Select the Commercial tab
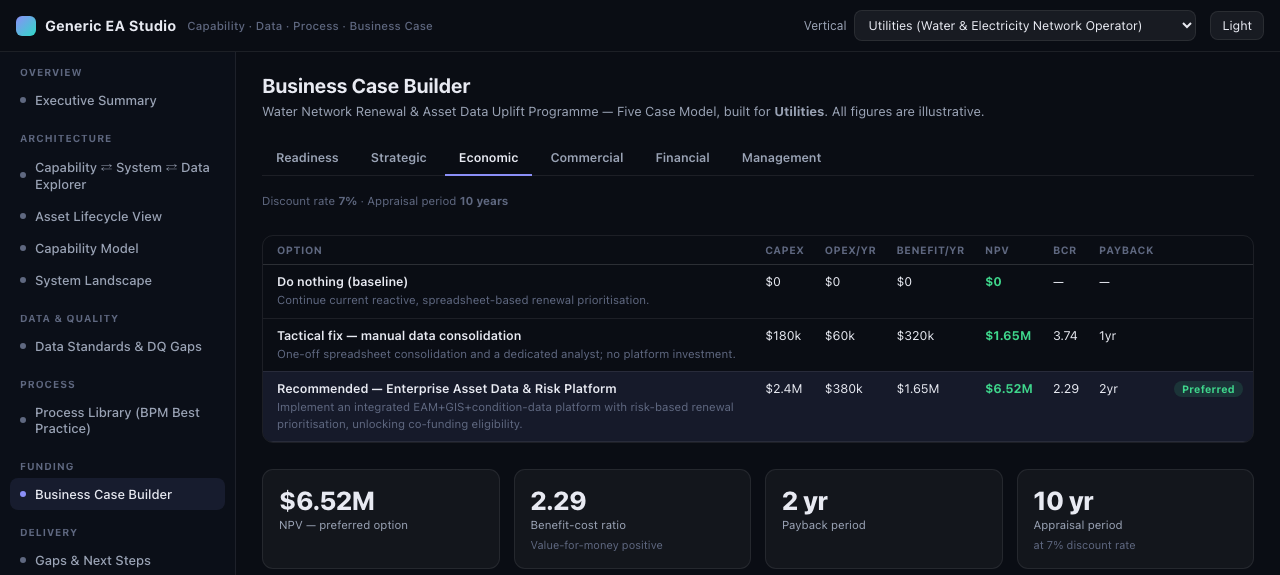 click(587, 158)
